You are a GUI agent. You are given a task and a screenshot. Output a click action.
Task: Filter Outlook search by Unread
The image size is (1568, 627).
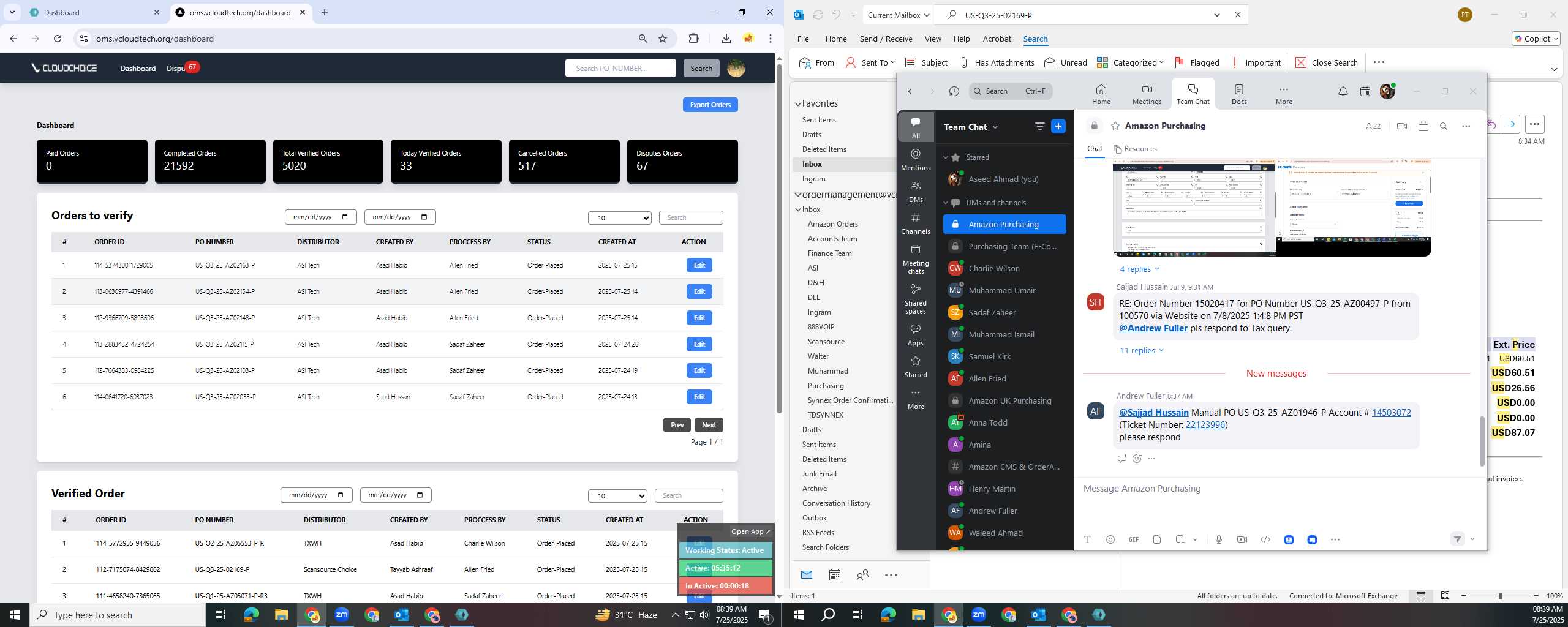click(1066, 62)
